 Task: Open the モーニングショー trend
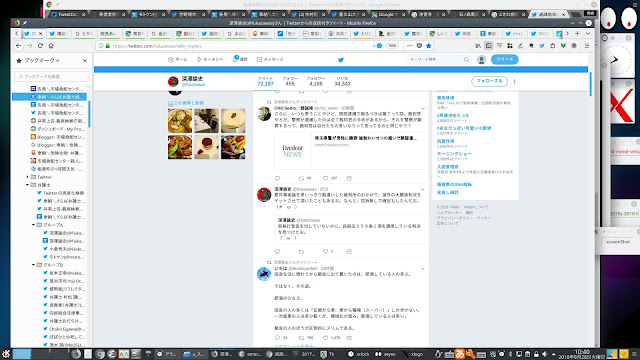click(x=454, y=154)
